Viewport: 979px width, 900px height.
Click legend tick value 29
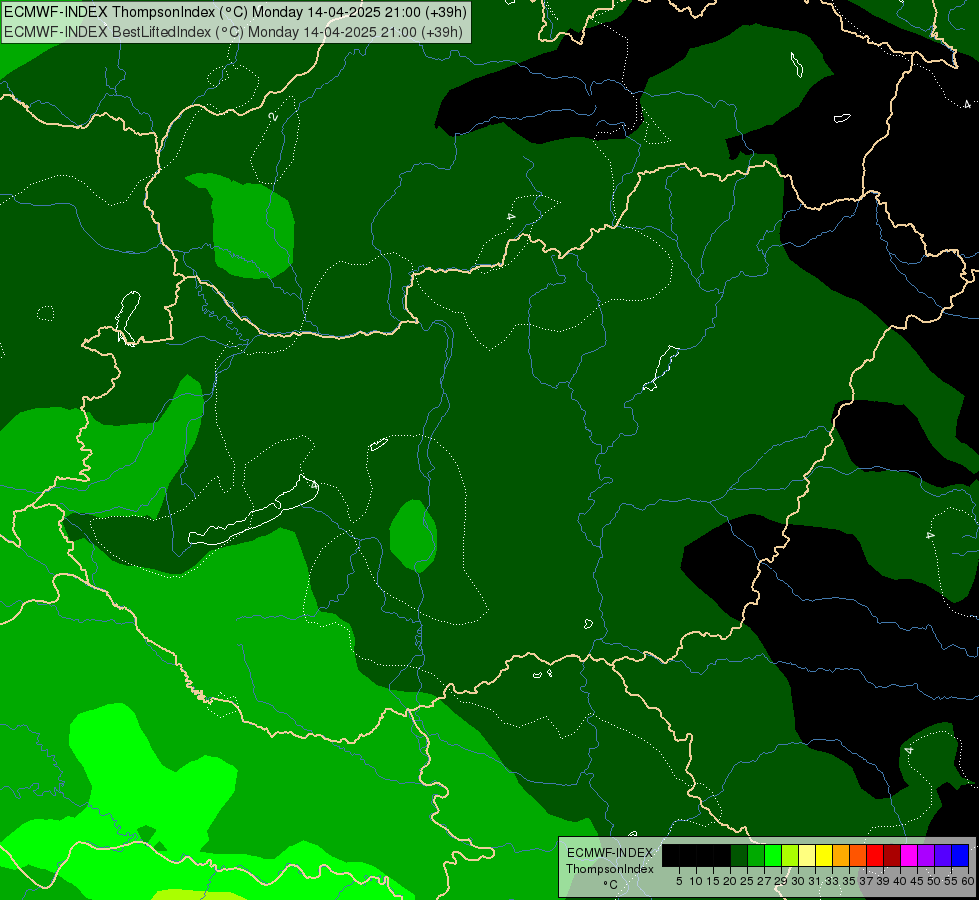(781, 881)
